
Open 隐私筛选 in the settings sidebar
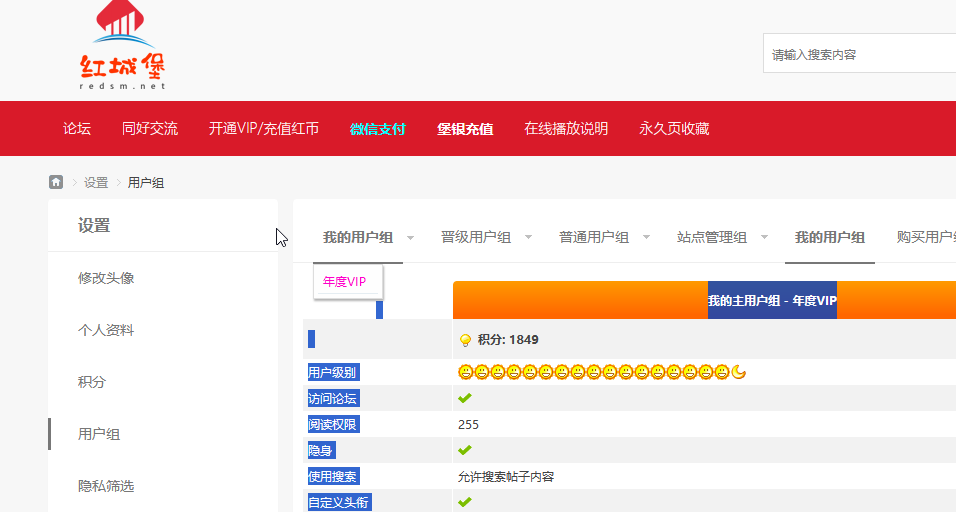tap(106, 486)
